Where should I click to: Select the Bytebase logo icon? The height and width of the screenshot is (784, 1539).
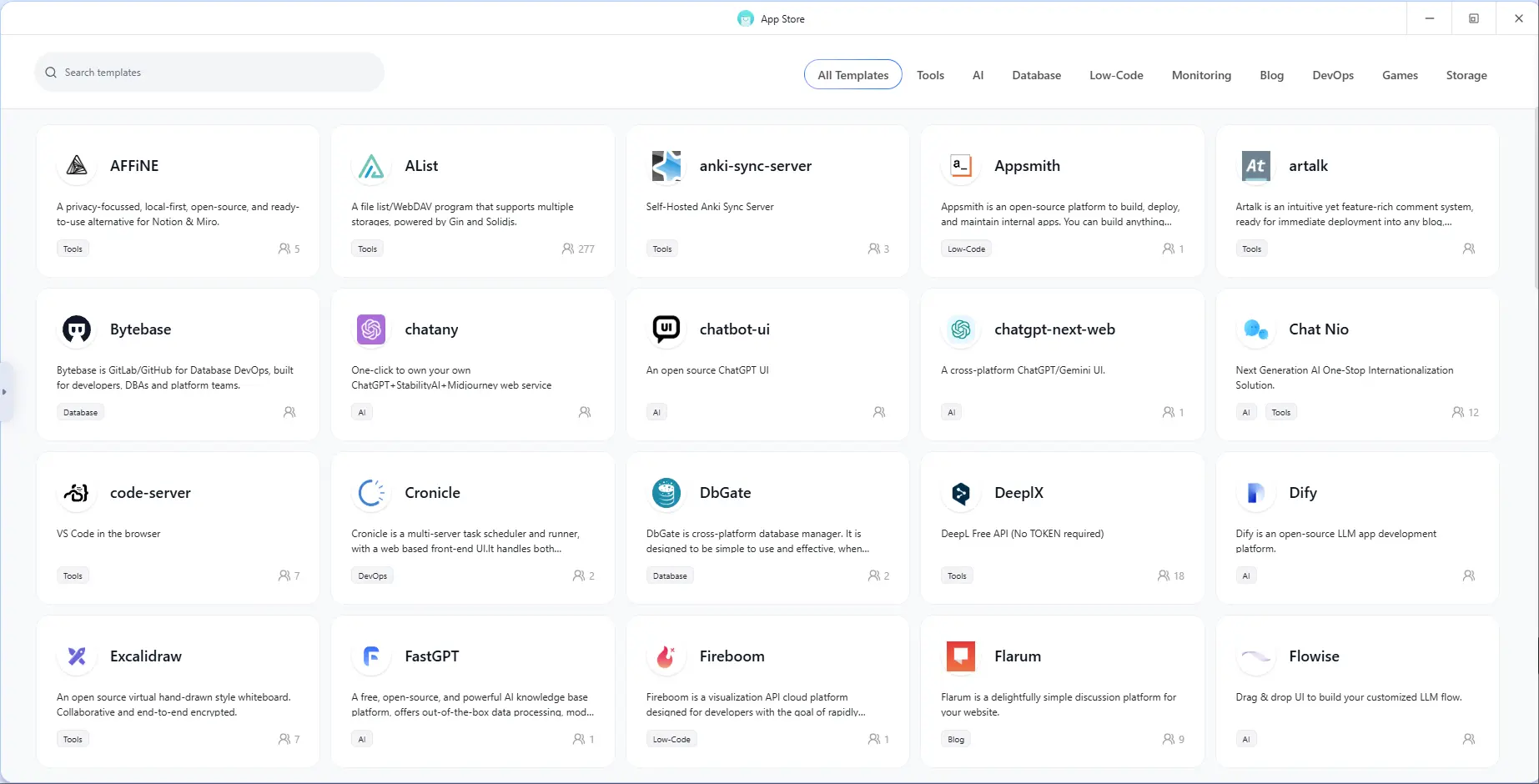77,329
